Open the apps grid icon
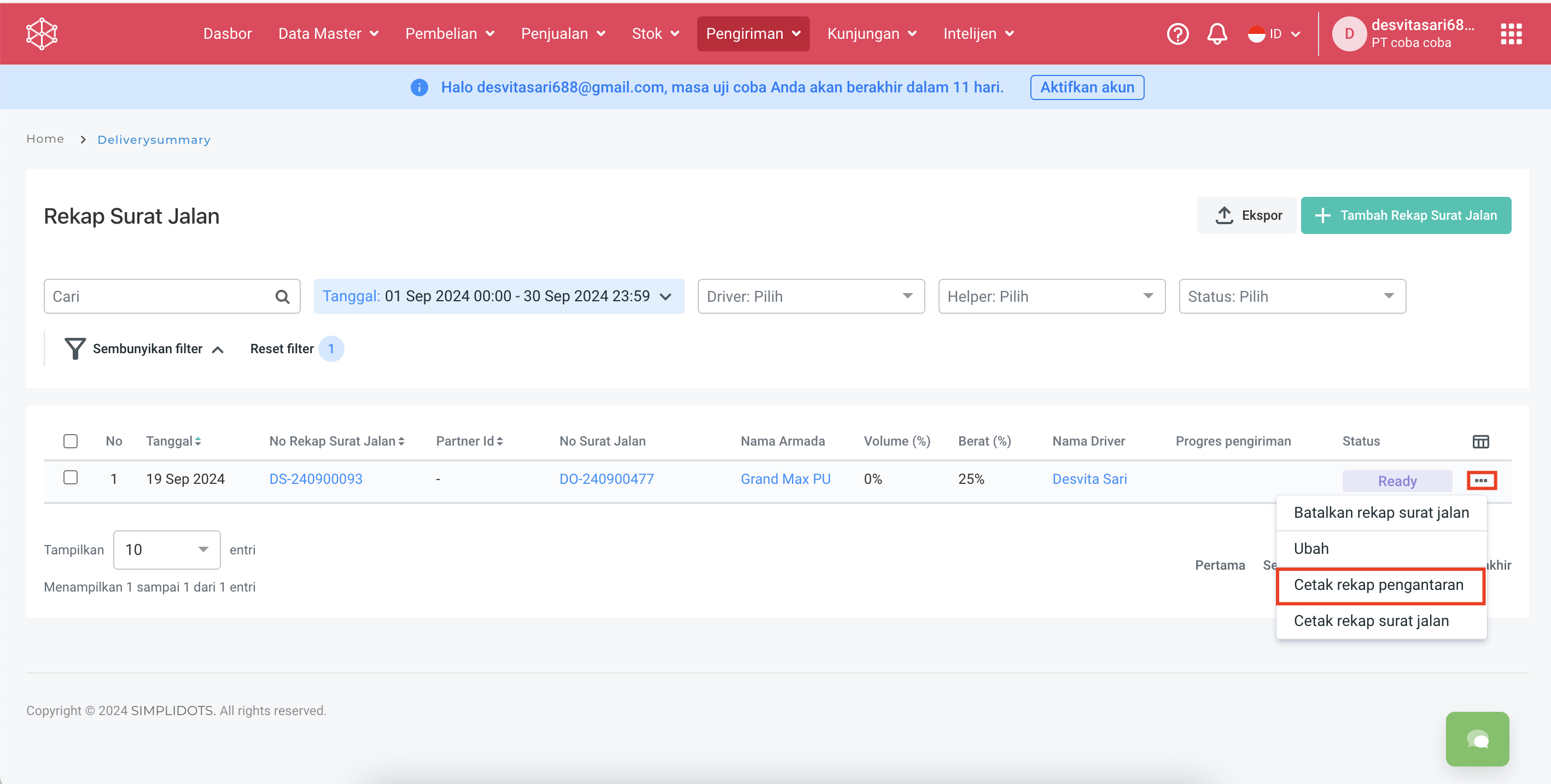 [x=1511, y=34]
